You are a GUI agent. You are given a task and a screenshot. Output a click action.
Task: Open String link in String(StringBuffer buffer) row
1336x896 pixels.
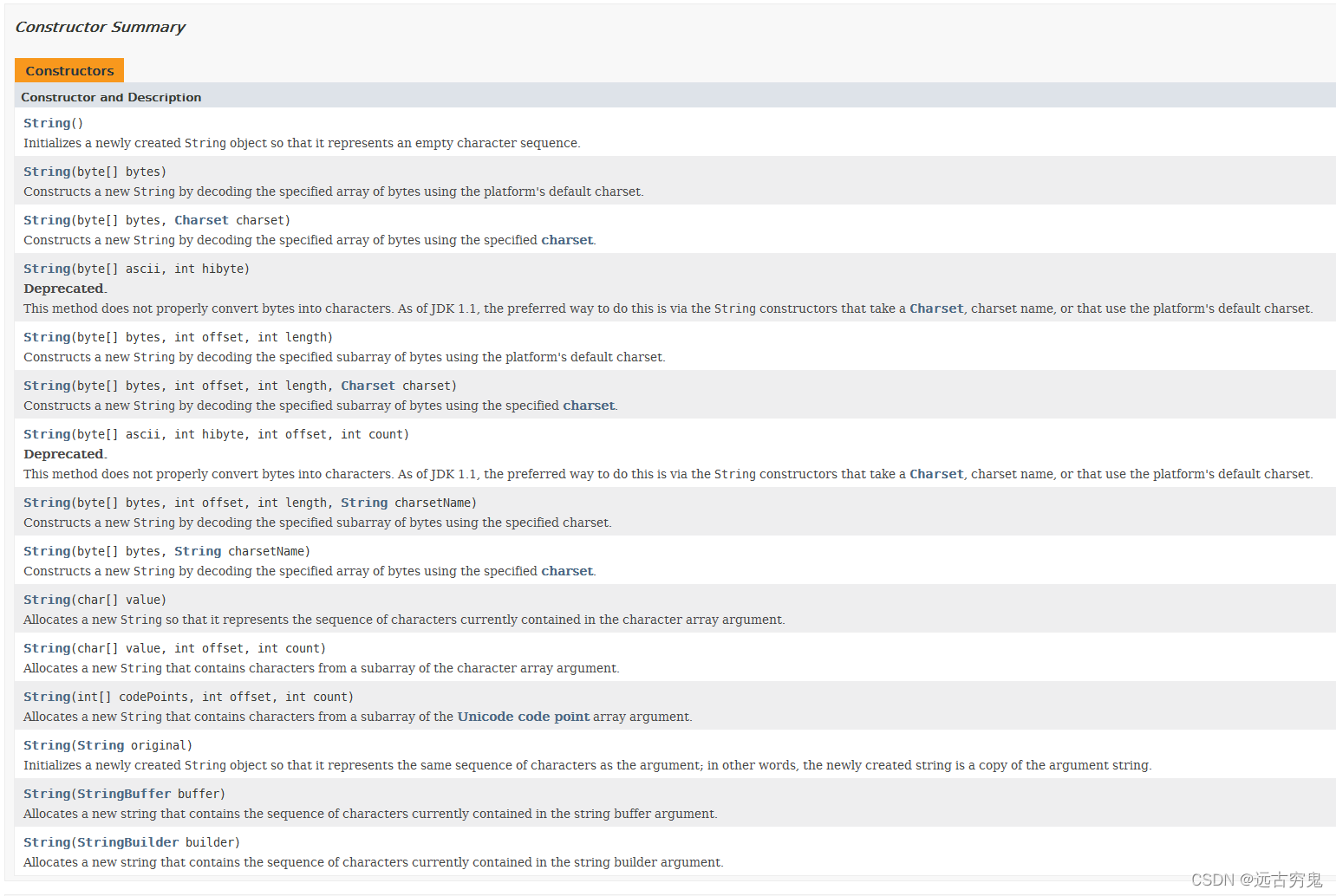click(47, 794)
